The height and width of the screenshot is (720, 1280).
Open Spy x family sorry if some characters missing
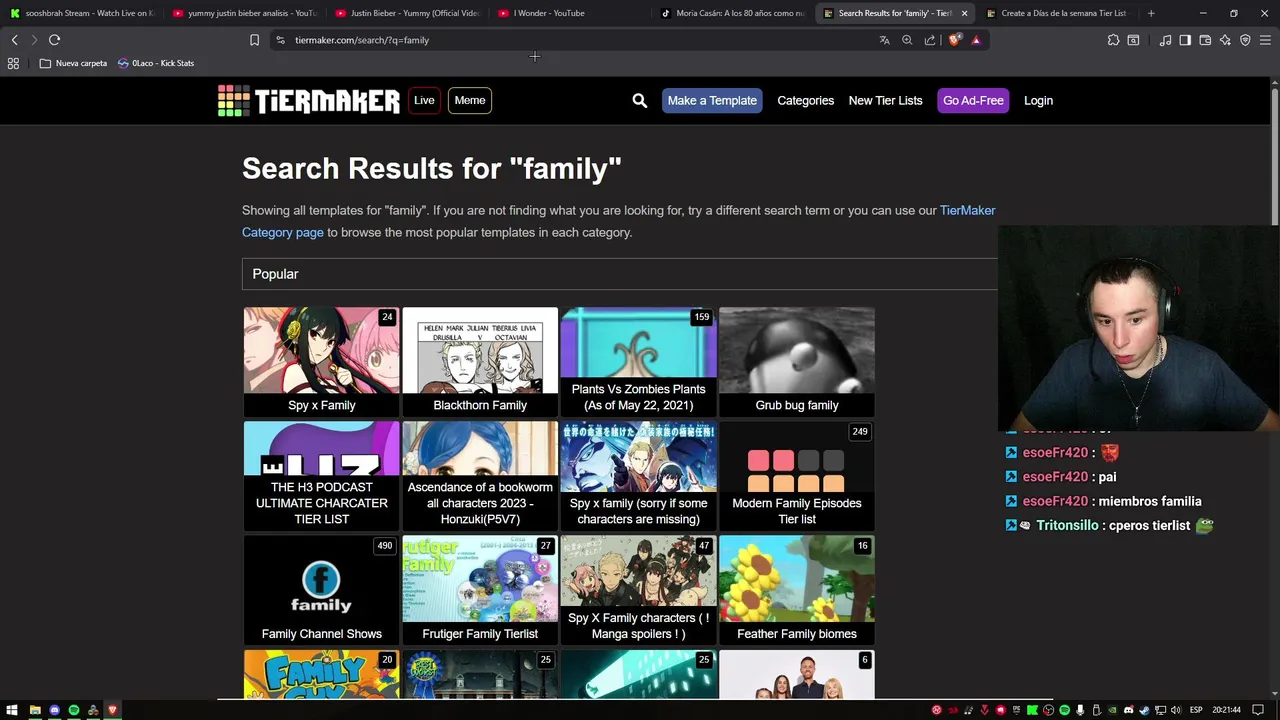pyautogui.click(x=638, y=476)
